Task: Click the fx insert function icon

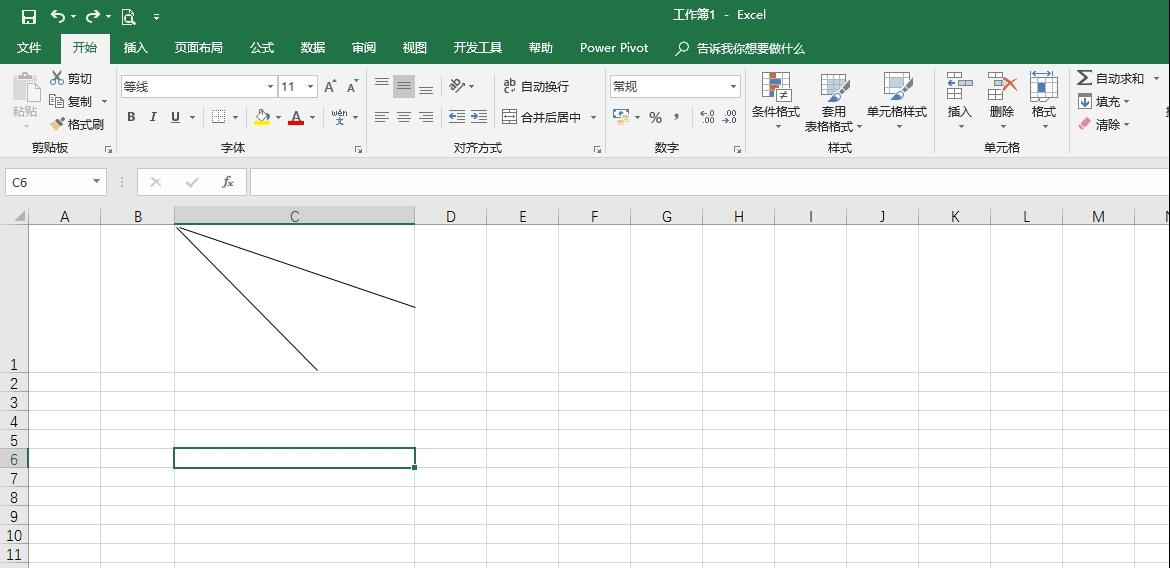Action: (228, 182)
